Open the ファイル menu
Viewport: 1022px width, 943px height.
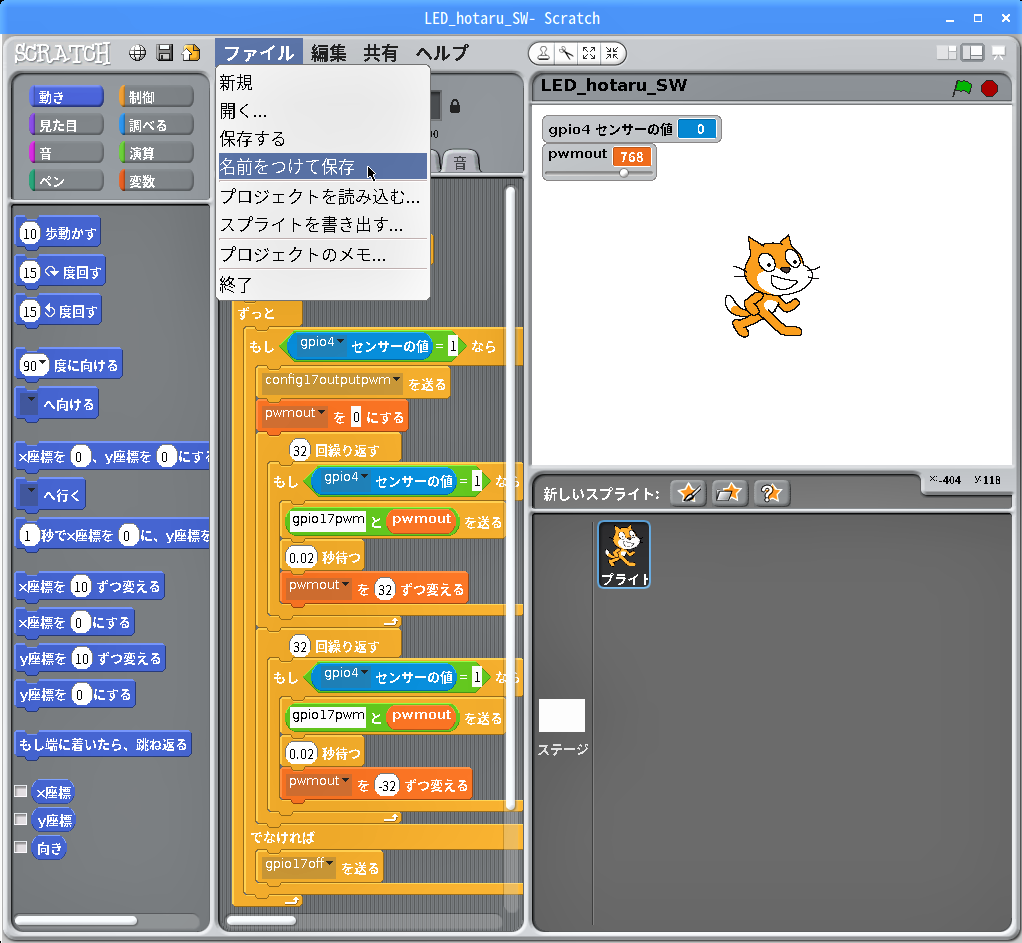259,53
